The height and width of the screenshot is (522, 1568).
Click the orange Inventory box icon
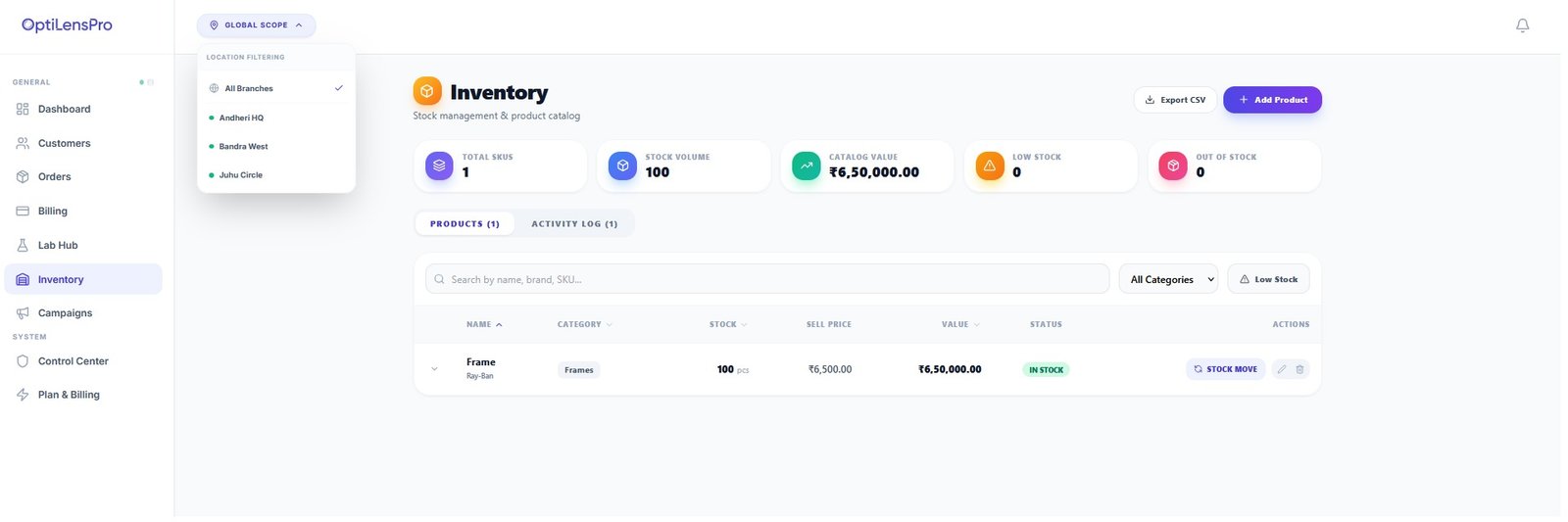coord(426,91)
